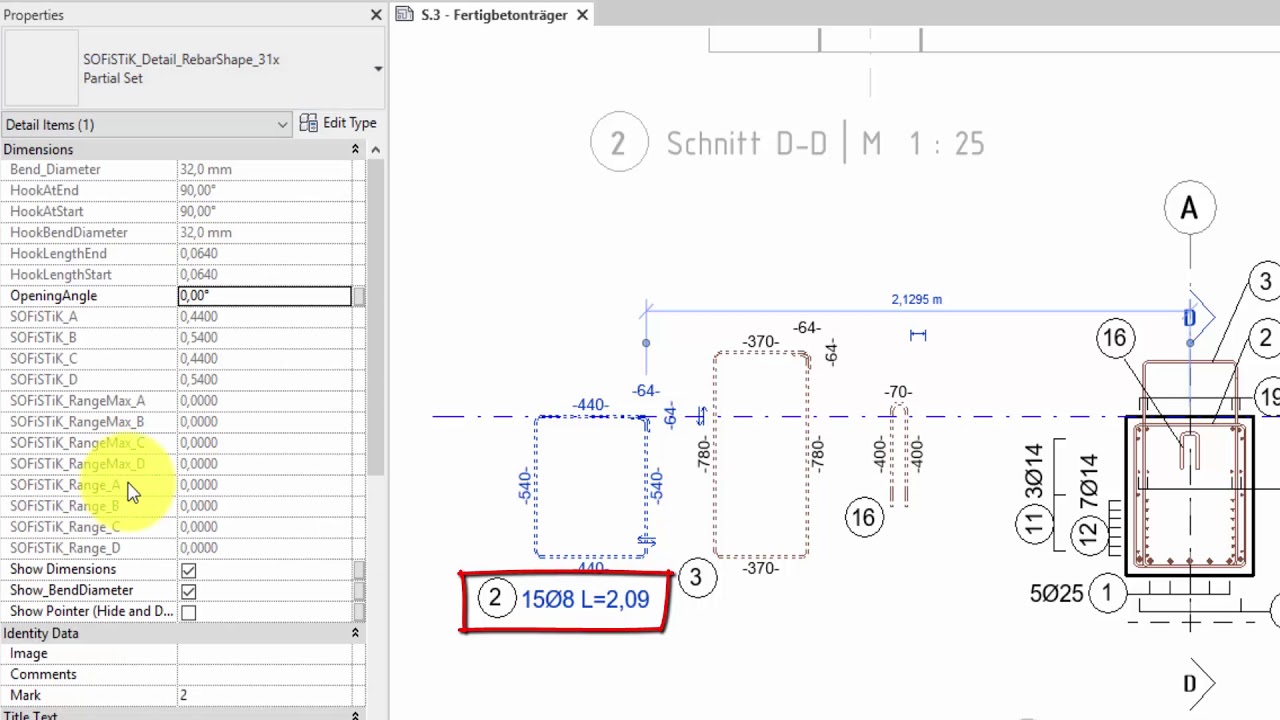Screen dimensions: 1280x720
Task: Select the SOFiSTiK_Range_D parameter label
Action: click(x=65, y=548)
